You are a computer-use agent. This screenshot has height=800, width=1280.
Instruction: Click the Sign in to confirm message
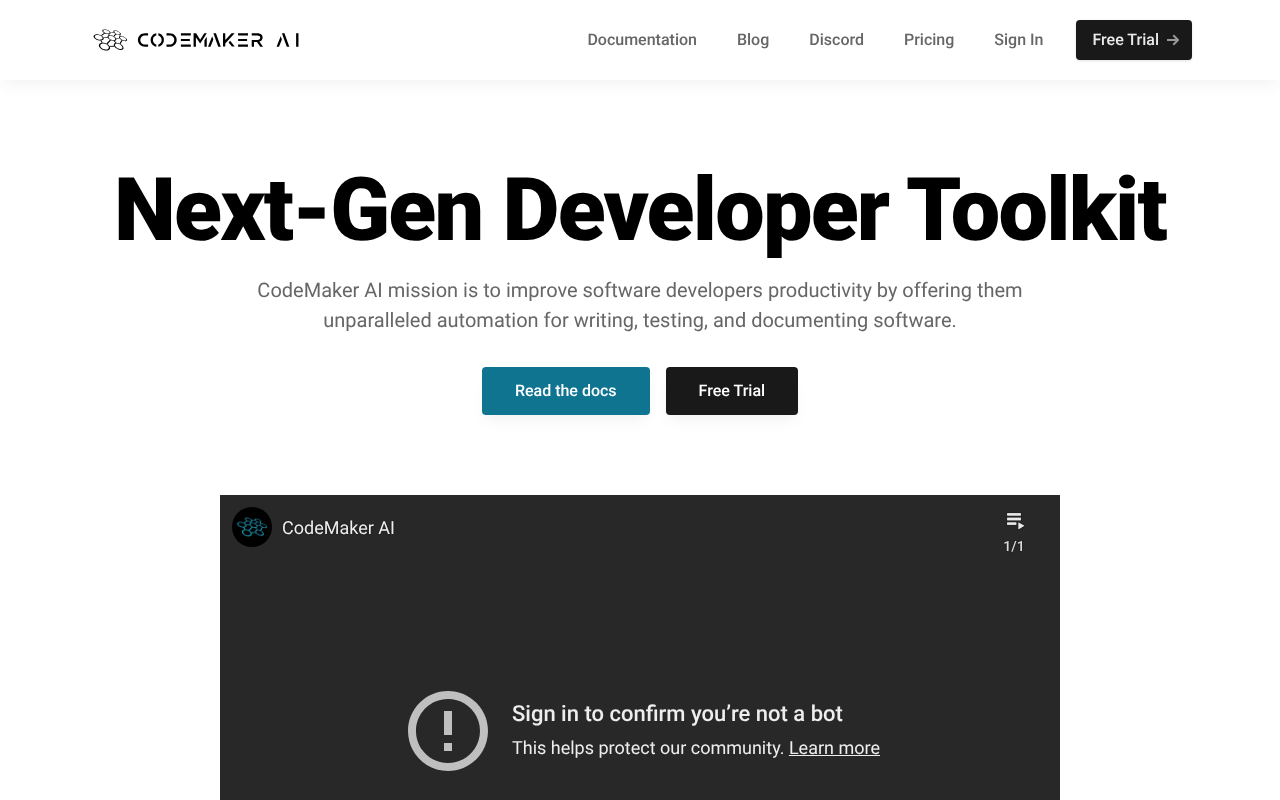(677, 713)
